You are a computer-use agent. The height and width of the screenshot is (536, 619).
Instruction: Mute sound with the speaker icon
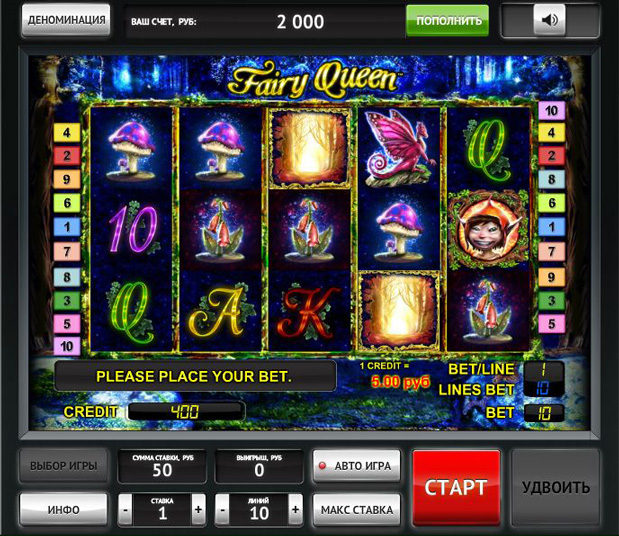[550, 19]
